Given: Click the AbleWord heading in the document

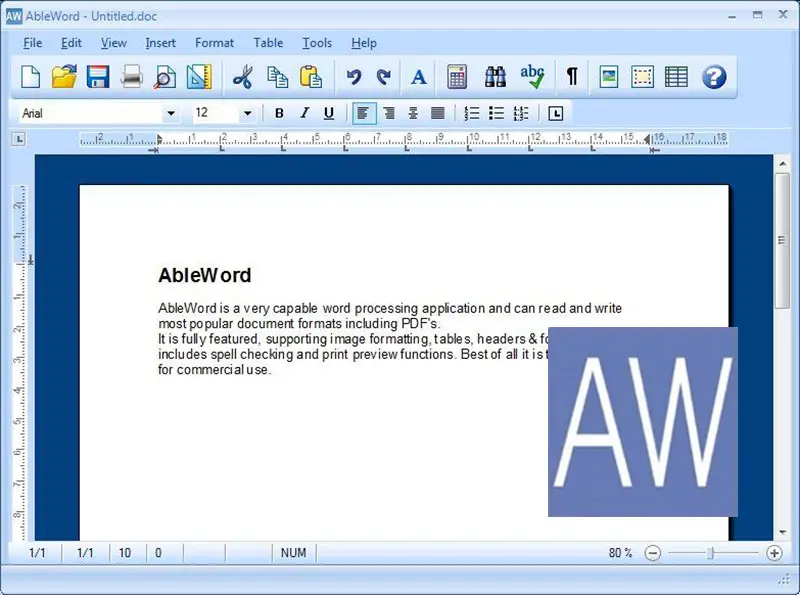Looking at the screenshot, I should pyautogui.click(x=205, y=276).
